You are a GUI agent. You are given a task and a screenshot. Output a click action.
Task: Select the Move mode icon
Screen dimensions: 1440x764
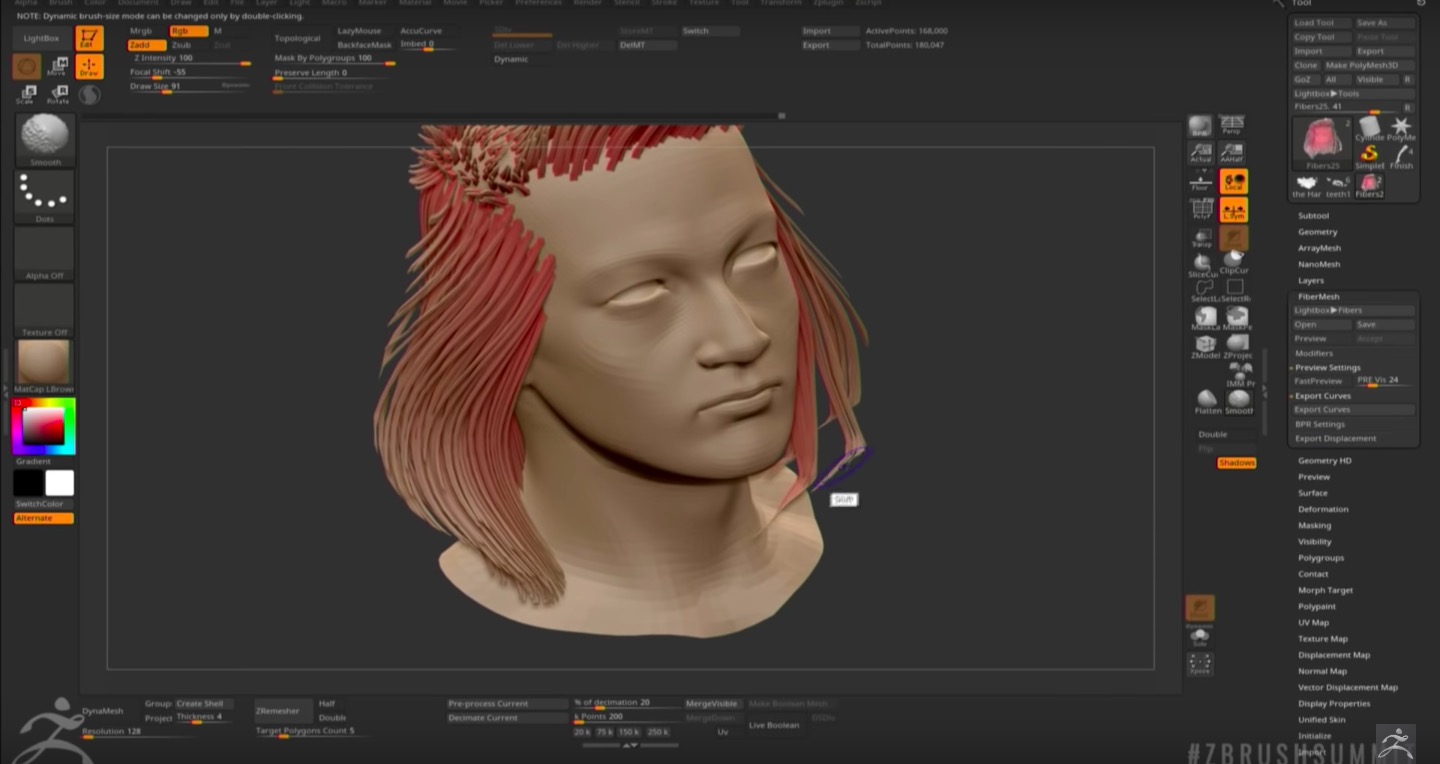pyautogui.click(x=59, y=65)
